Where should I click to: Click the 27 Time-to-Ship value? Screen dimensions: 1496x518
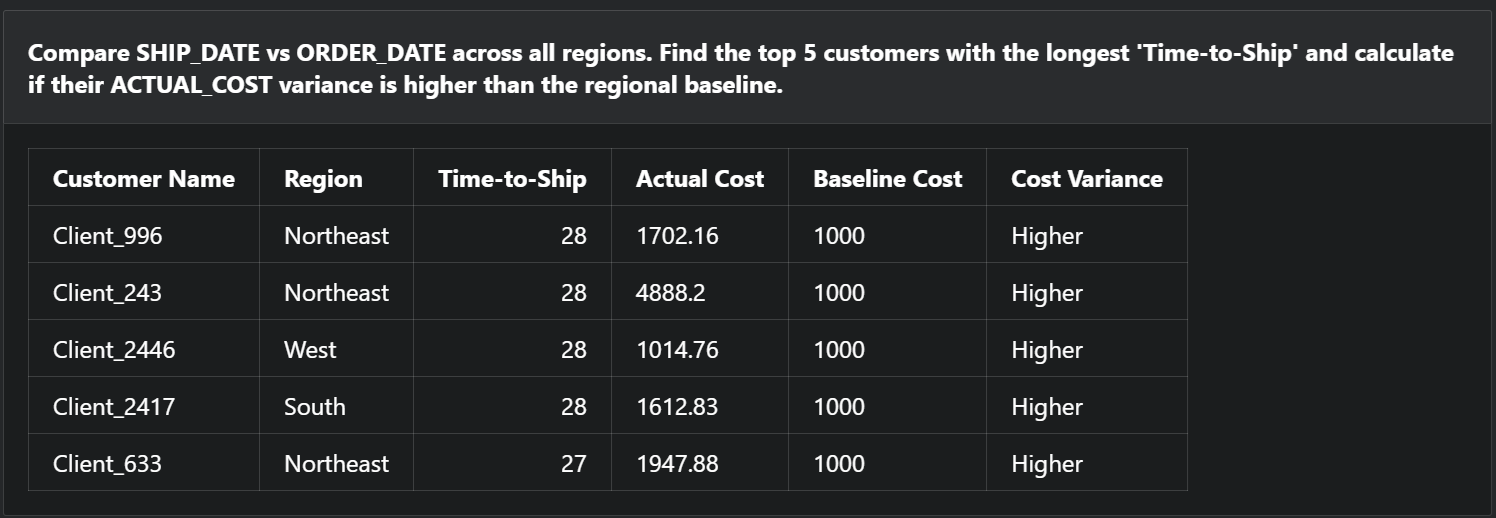pos(573,464)
